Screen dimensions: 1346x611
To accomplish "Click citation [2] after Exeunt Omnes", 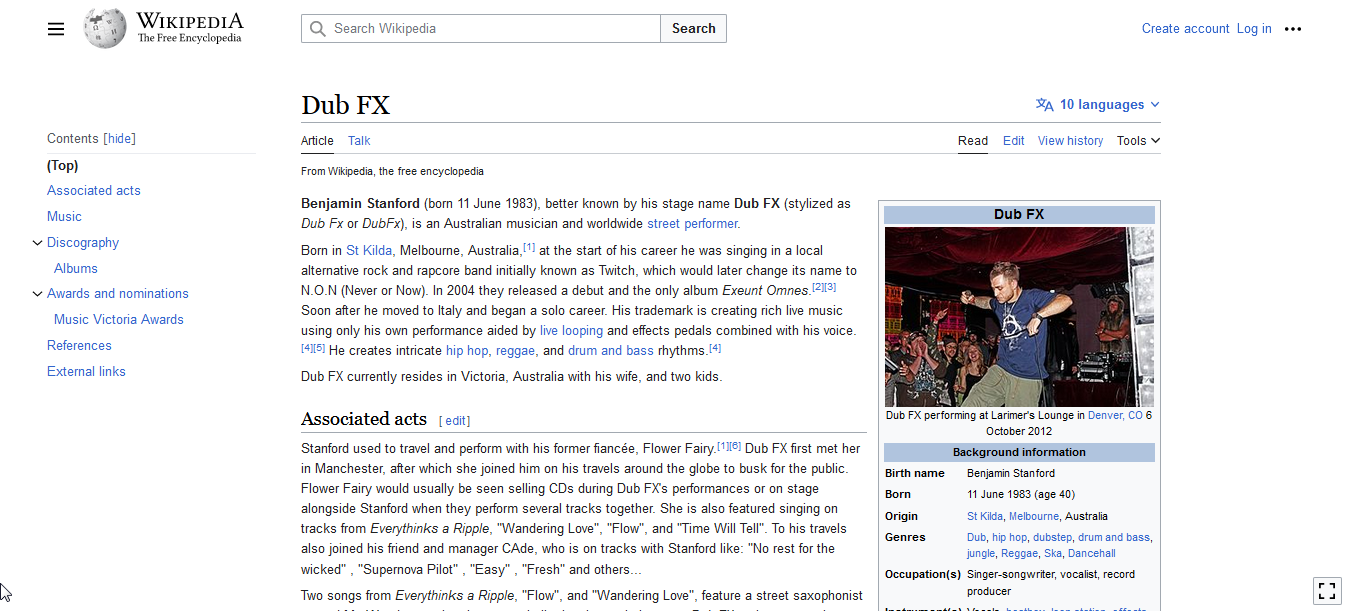I will pos(817,287).
